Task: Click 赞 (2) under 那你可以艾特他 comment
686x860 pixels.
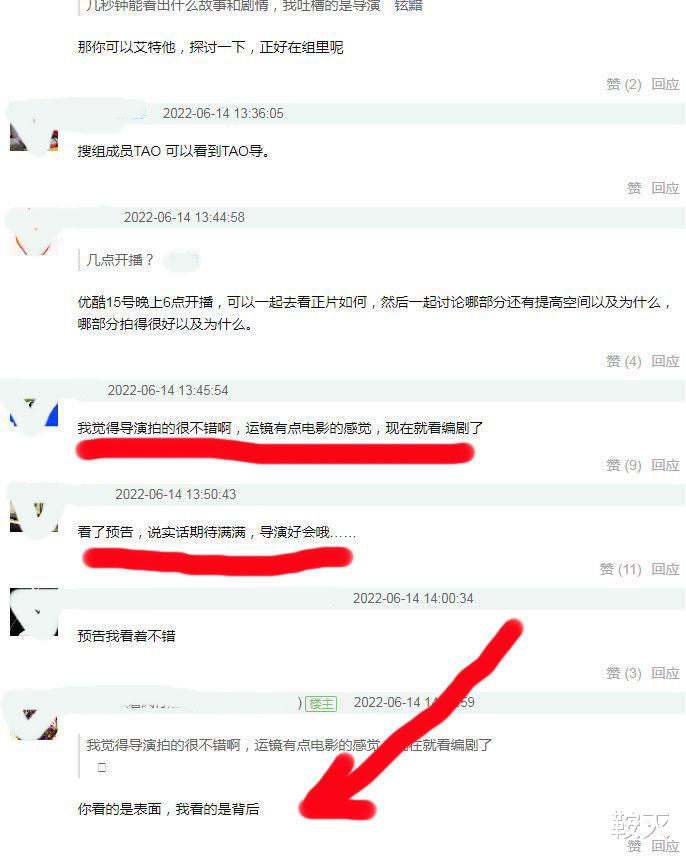Action: coord(623,84)
